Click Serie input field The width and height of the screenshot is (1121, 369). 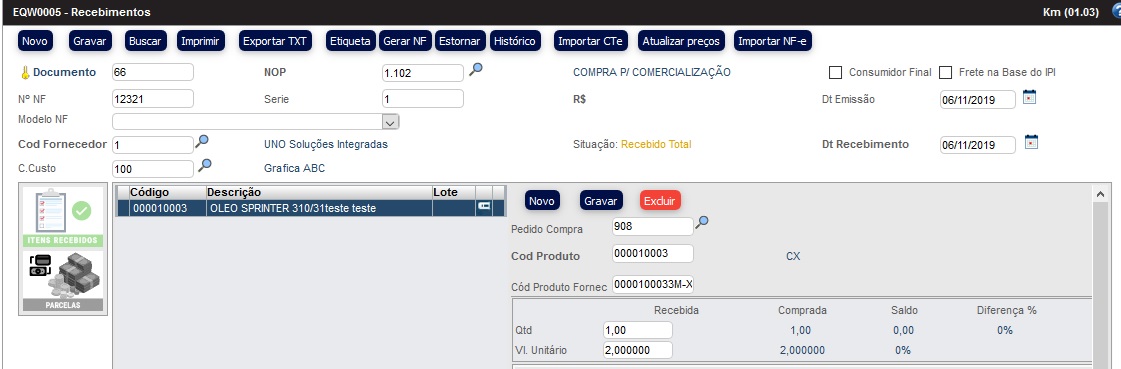pyautogui.click(x=423, y=99)
